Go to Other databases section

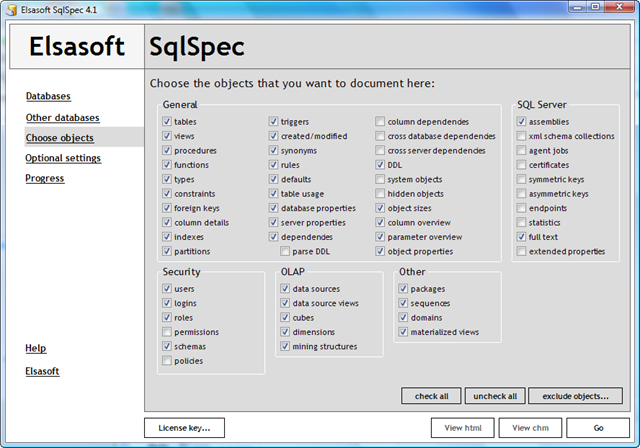62,118
